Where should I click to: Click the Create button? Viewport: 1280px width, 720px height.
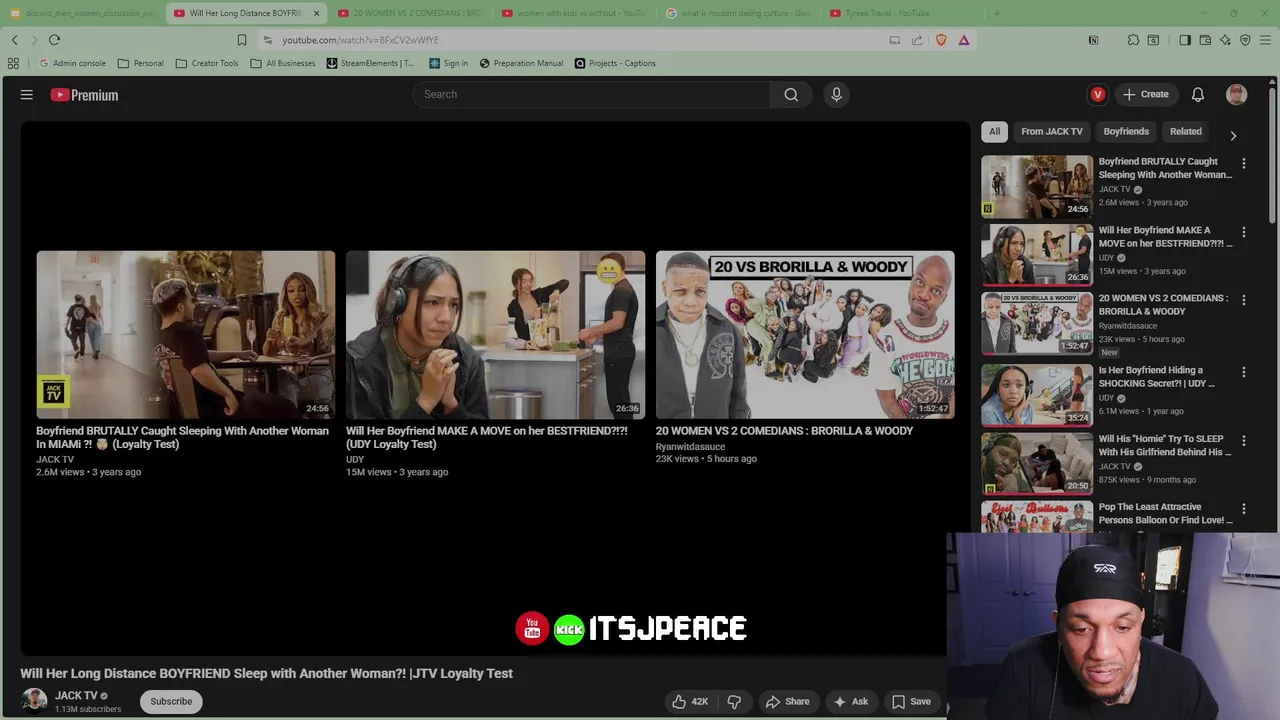pyautogui.click(x=1146, y=94)
